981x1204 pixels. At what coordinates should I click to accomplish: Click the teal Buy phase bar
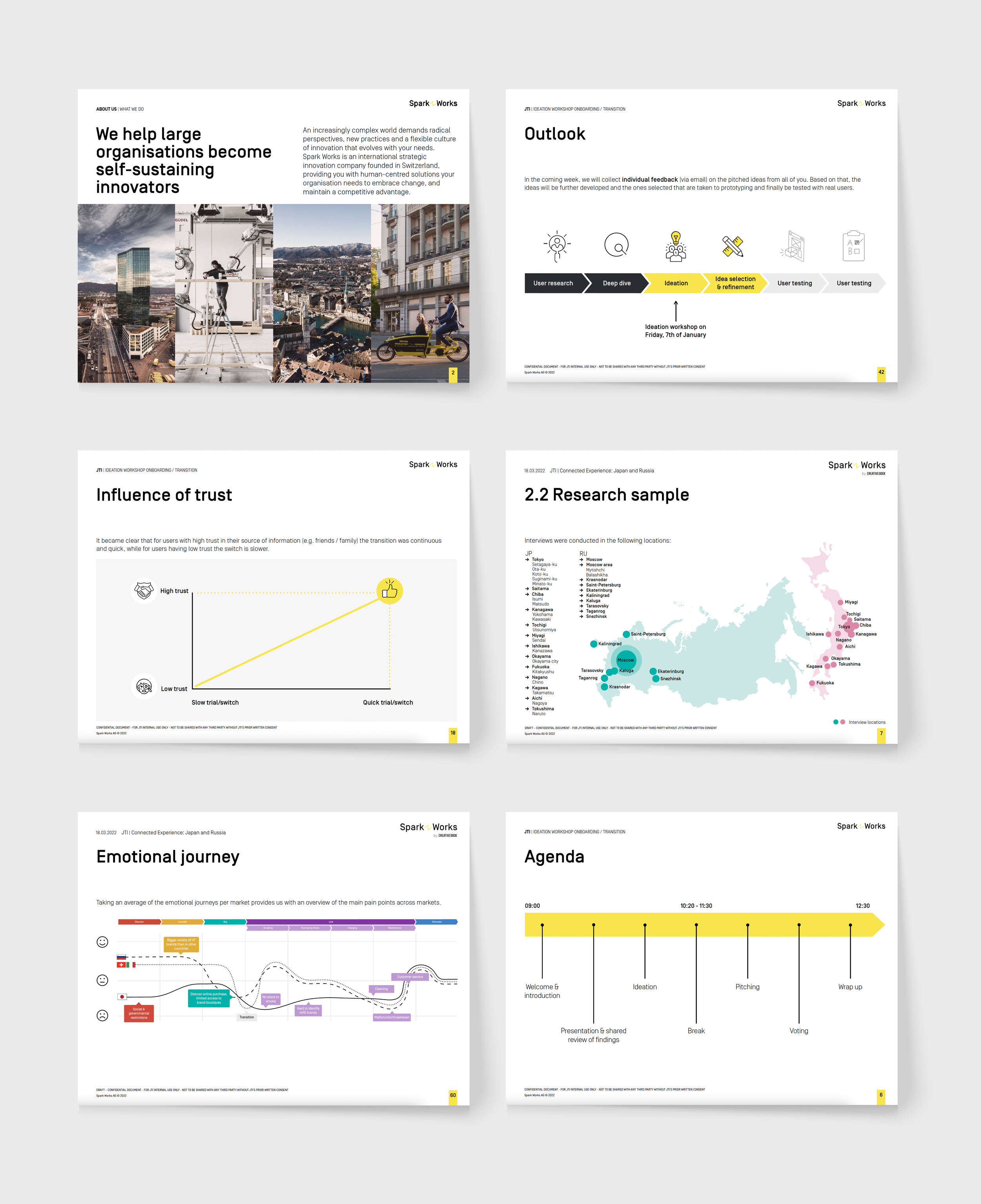coord(225,922)
